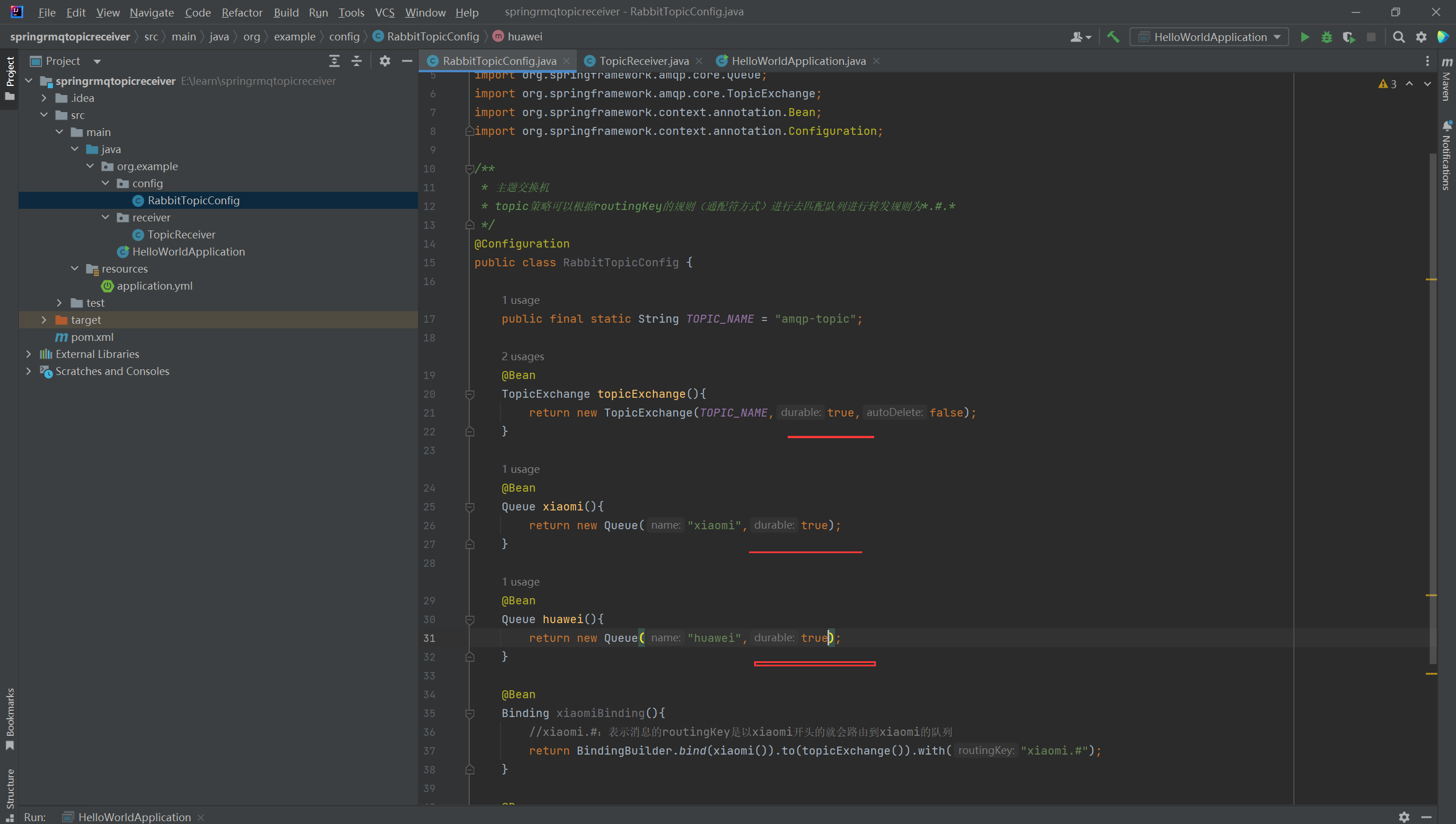Viewport: 1456px width, 824px height.
Task: Open the Refactor menu
Action: (x=242, y=12)
